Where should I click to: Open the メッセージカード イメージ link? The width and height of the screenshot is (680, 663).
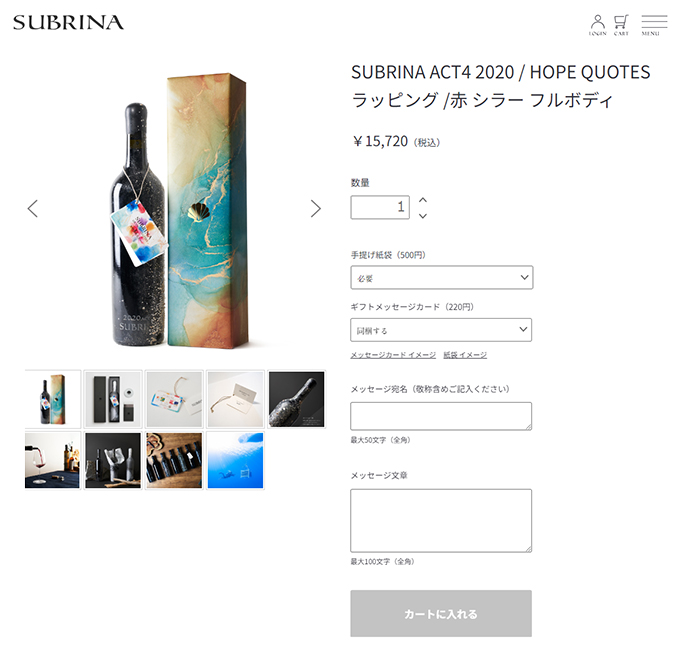393,355
